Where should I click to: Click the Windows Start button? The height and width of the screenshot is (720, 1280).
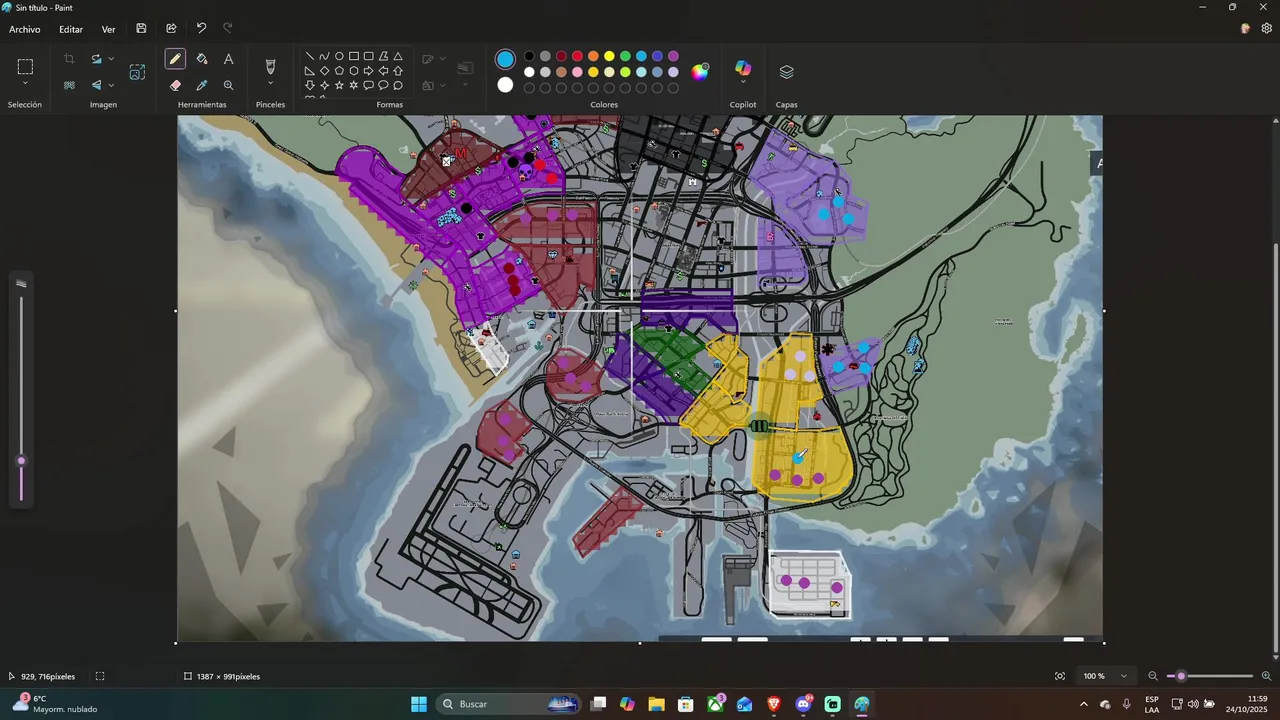[419, 704]
